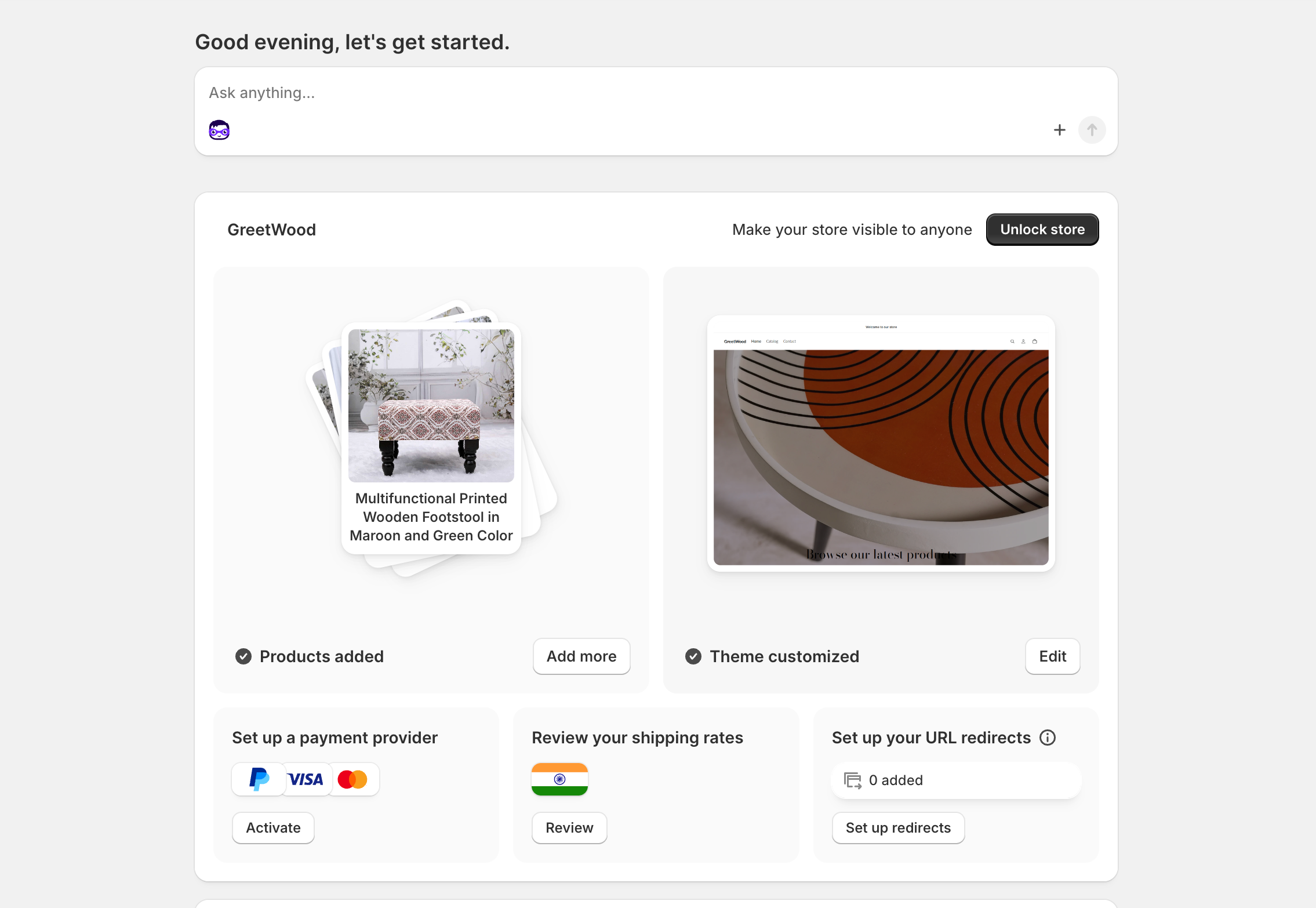Click the plus icon to add content to your question
Viewport: 1316px width, 908px height.
click(x=1059, y=129)
